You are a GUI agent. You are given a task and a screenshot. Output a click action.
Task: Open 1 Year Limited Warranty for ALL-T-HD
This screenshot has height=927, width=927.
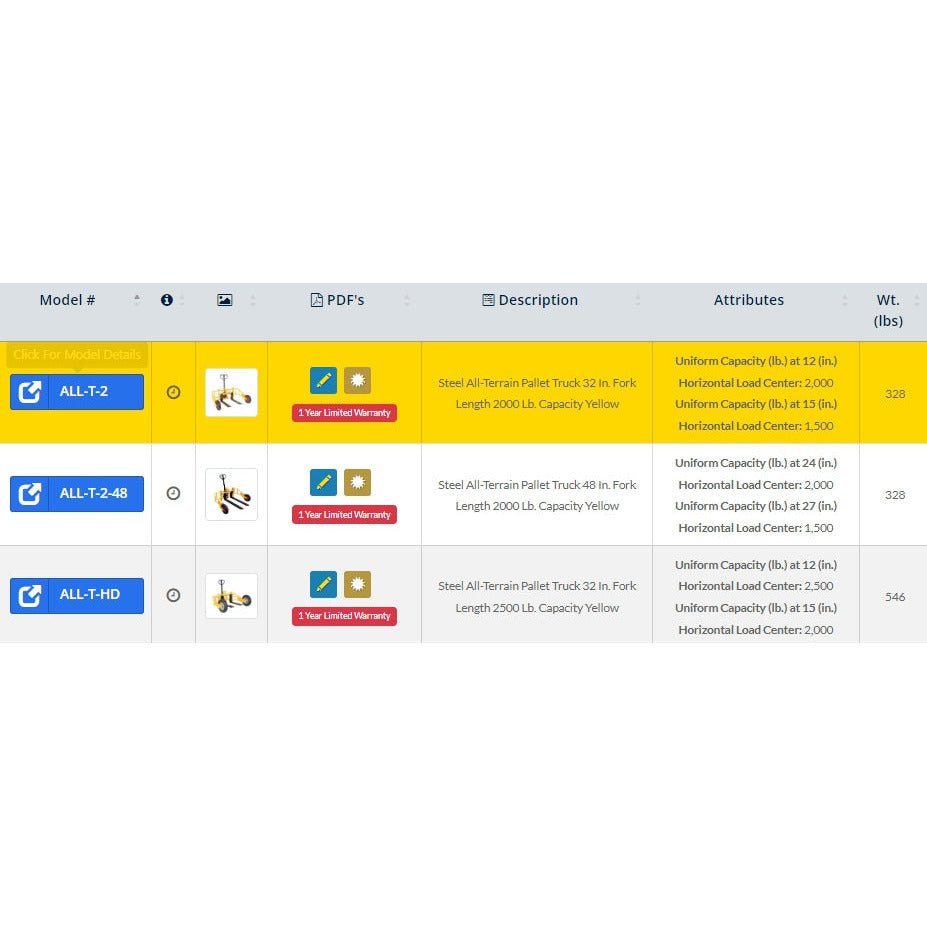click(x=344, y=616)
